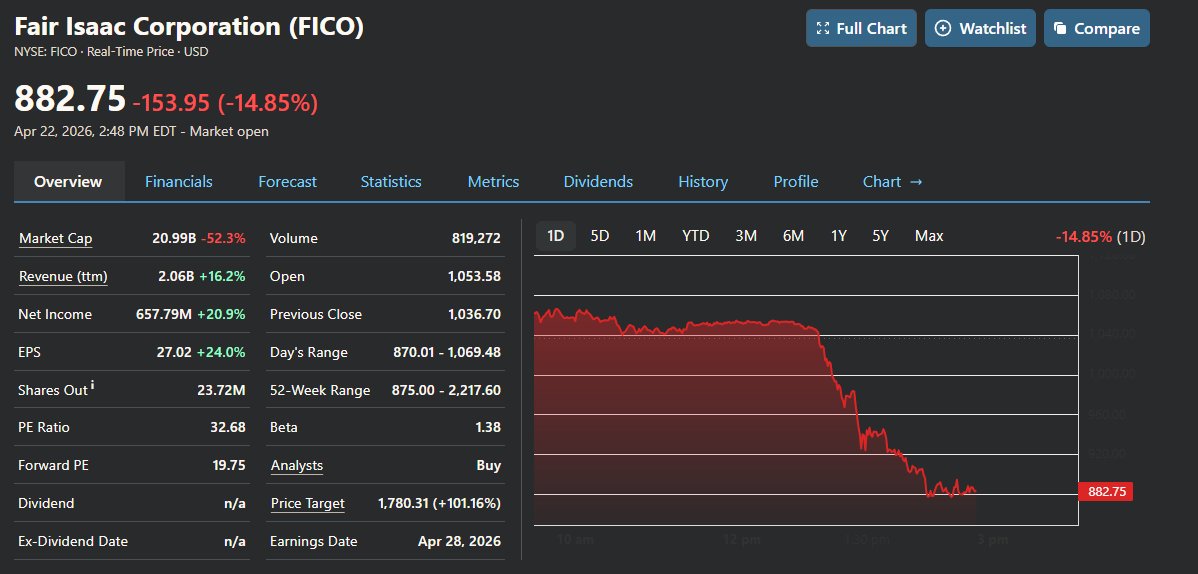1198x574 pixels.
Task: Click the PE Ratio value 32.68
Action: click(x=228, y=427)
